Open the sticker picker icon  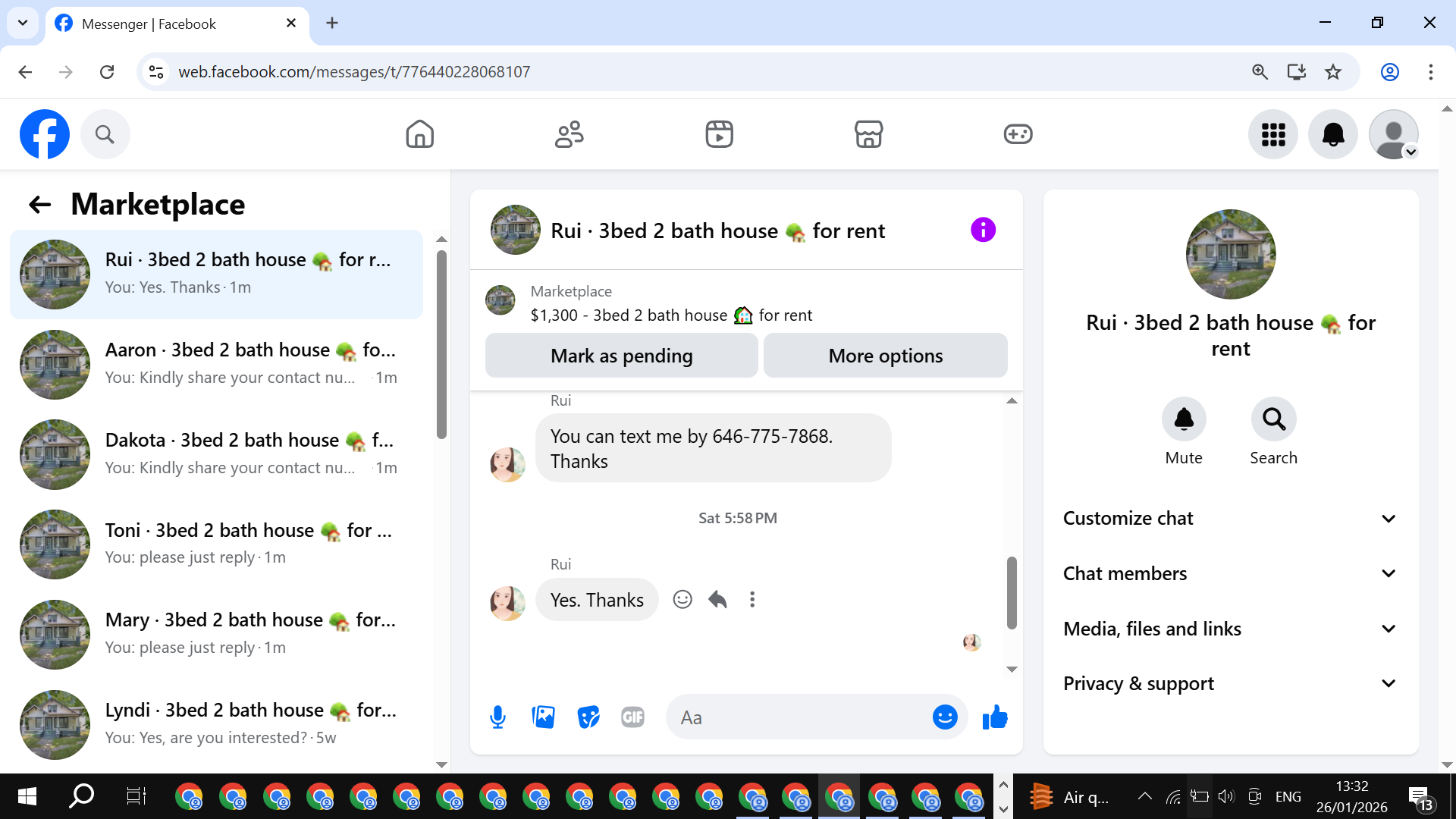tap(588, 717)
